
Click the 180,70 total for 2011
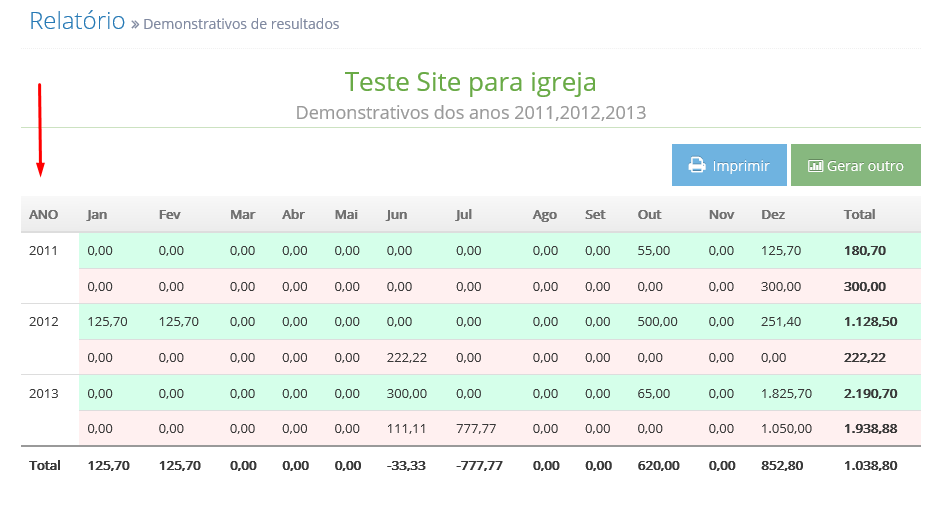pos(865,250)
